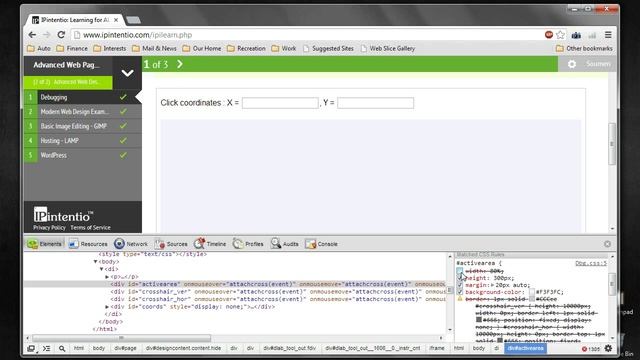Open the Profiles panel
This screenshot has height=360, width=640.
[x=248, y=244]
